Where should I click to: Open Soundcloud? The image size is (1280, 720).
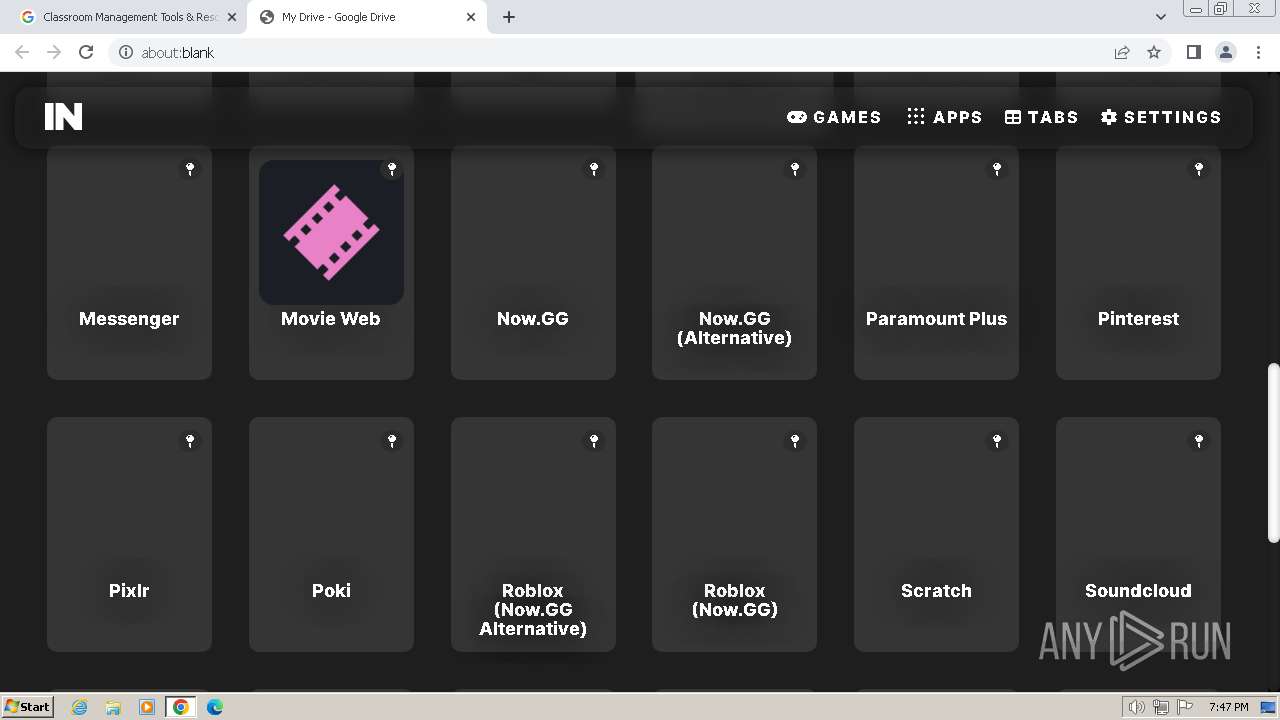1138,534
